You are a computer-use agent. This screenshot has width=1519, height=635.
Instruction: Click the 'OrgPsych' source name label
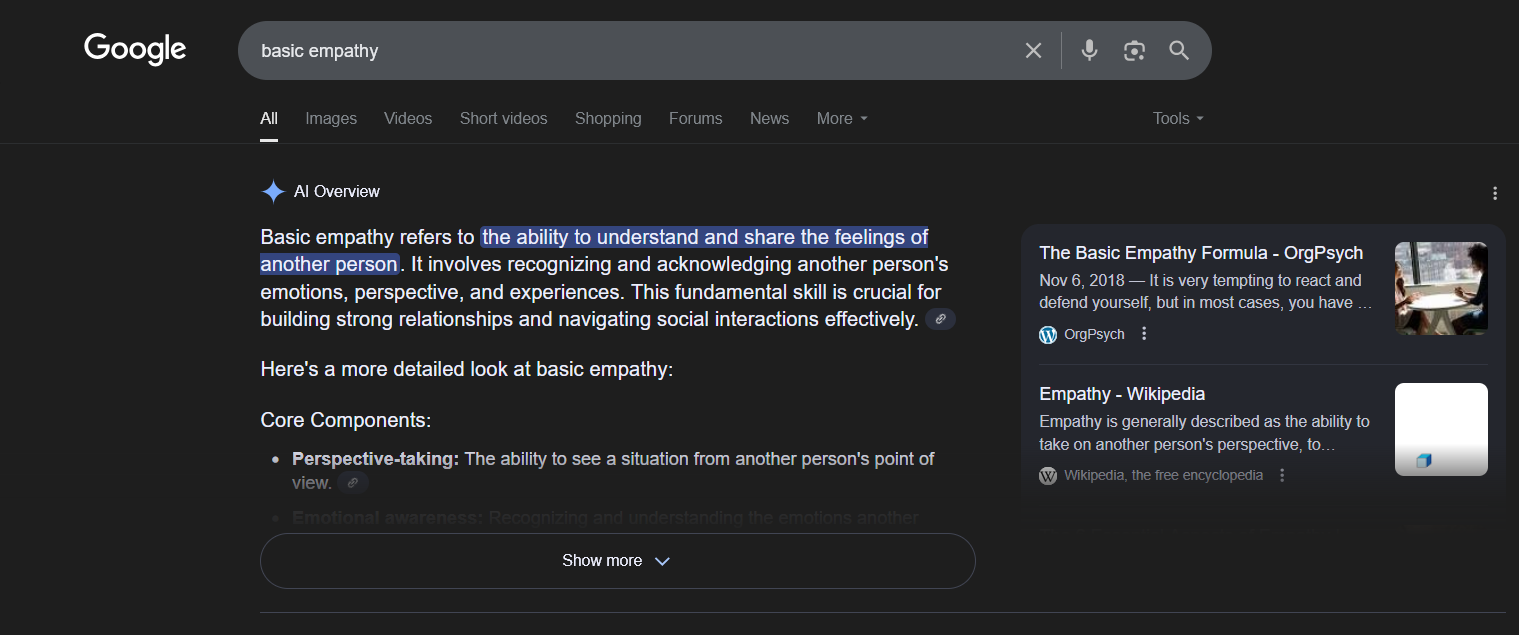[x=1094, y=335]
